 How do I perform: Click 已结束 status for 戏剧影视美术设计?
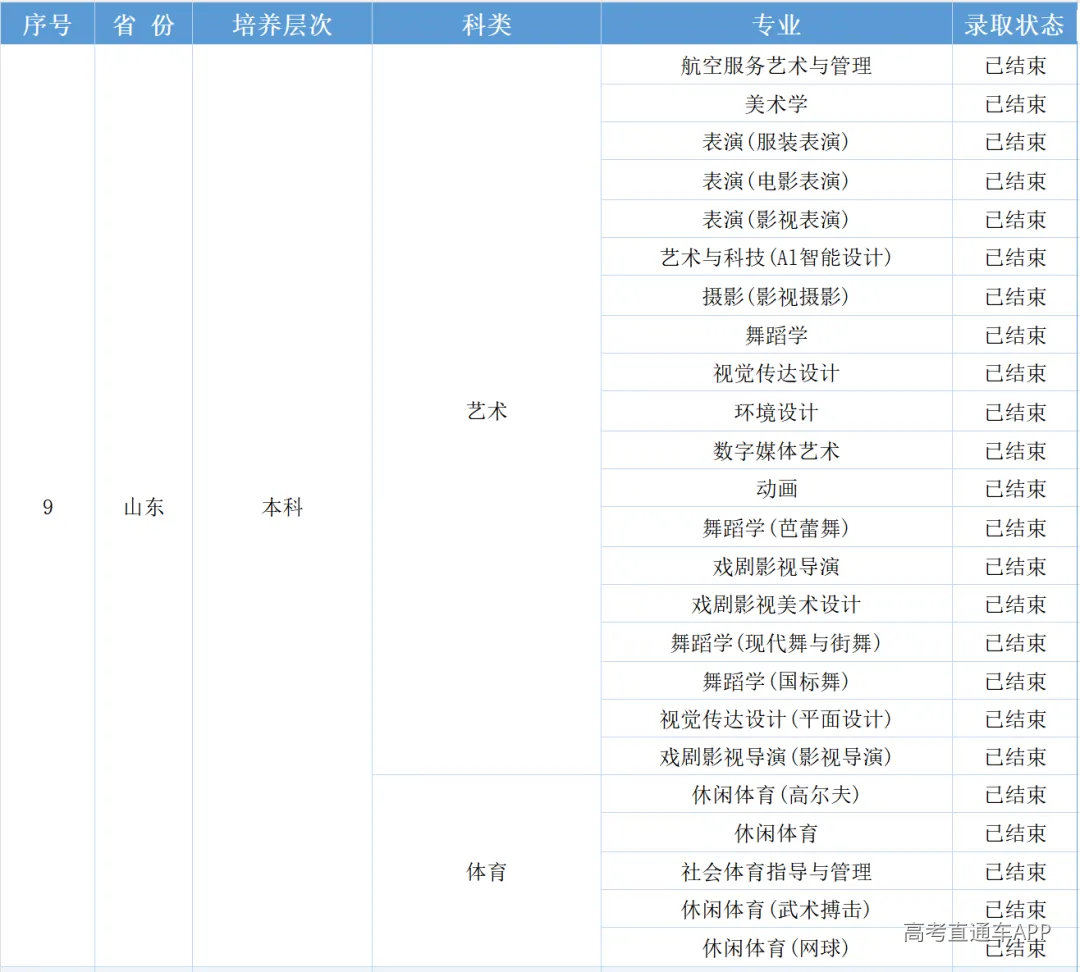tap(1015, 605)
